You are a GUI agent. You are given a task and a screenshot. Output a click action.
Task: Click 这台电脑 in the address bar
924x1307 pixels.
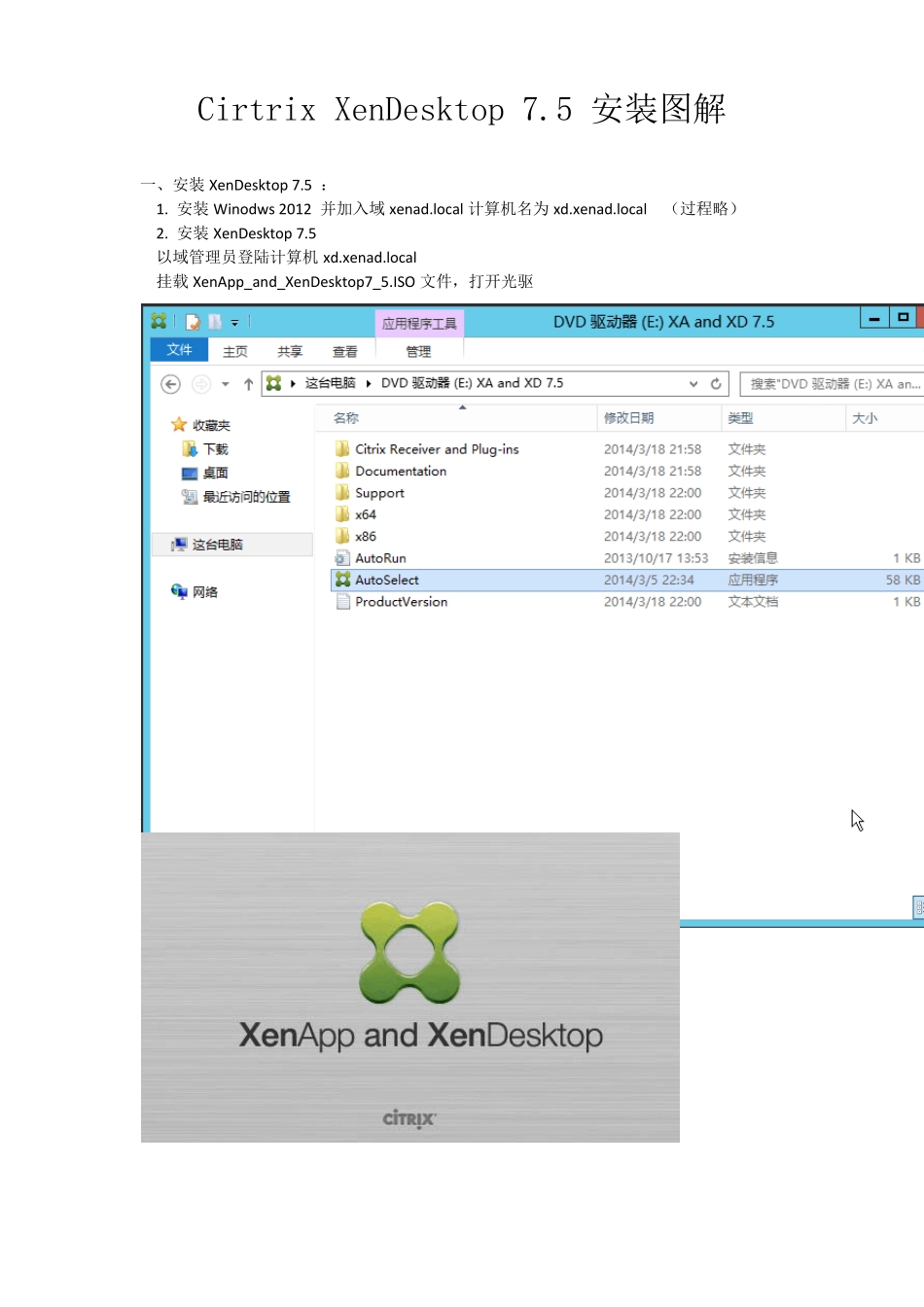[x=331, y=383]
